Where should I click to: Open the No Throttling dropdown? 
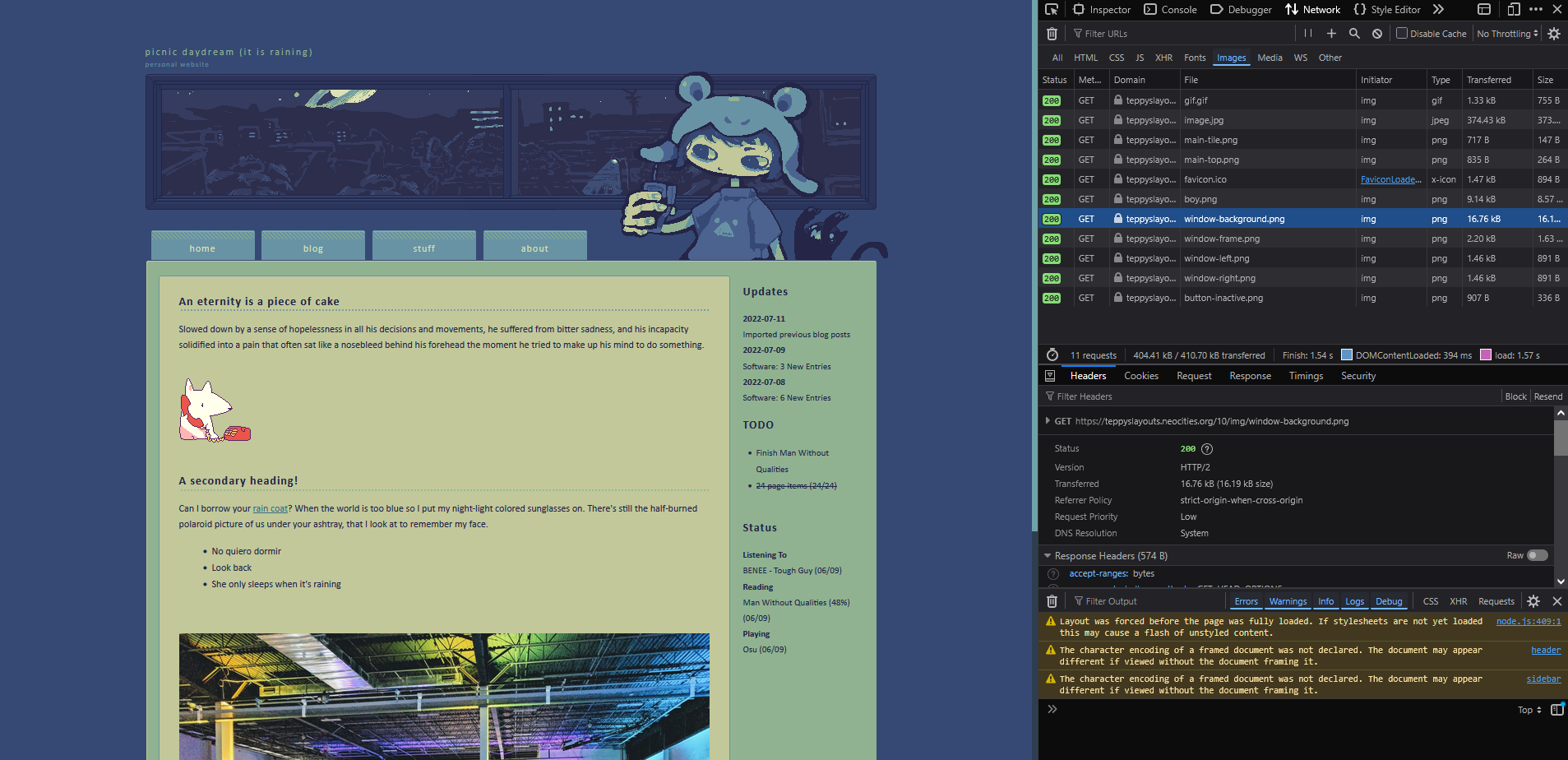click(x=1507, y=34)
